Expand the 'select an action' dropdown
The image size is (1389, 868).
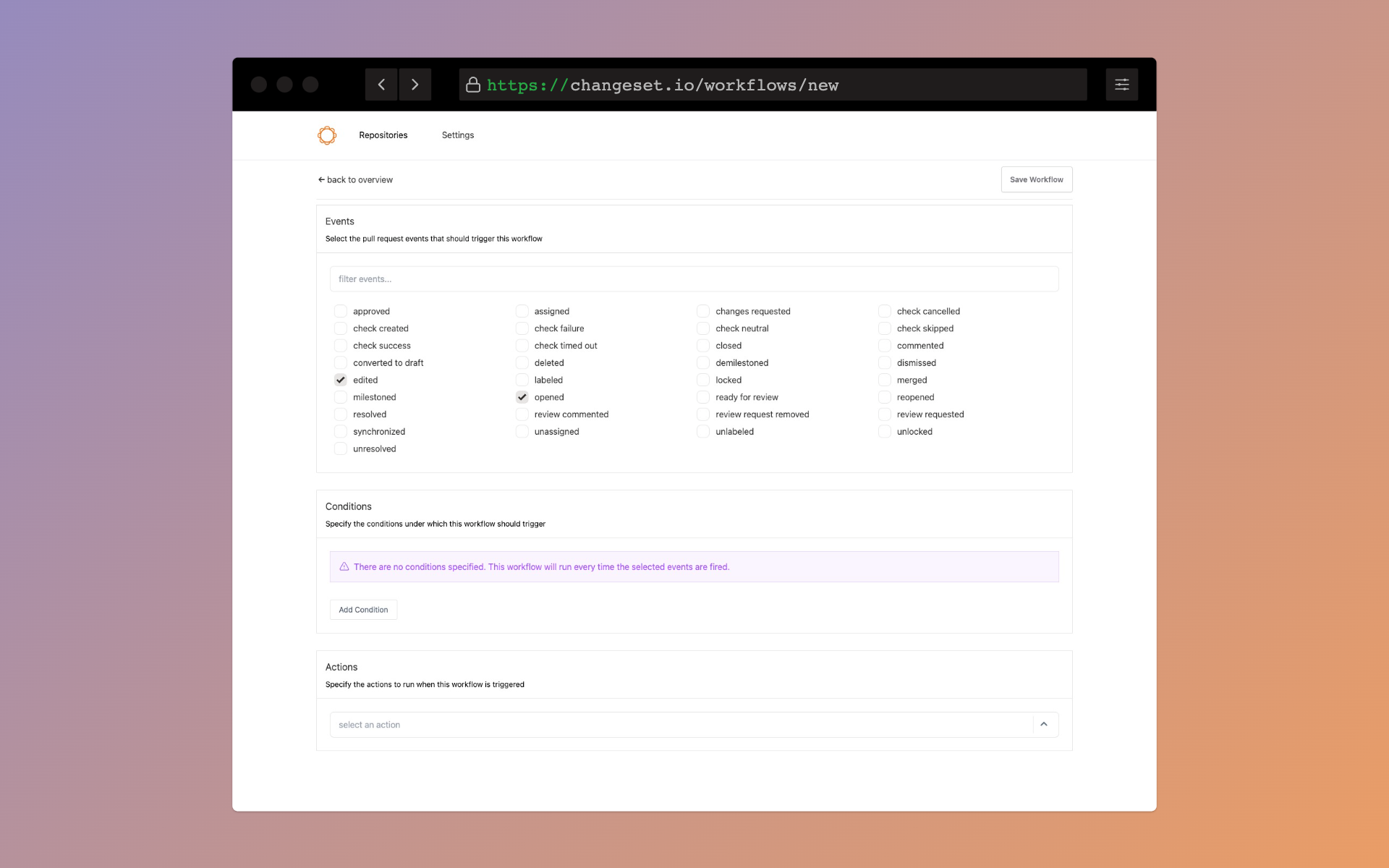tap(1044, 724)
